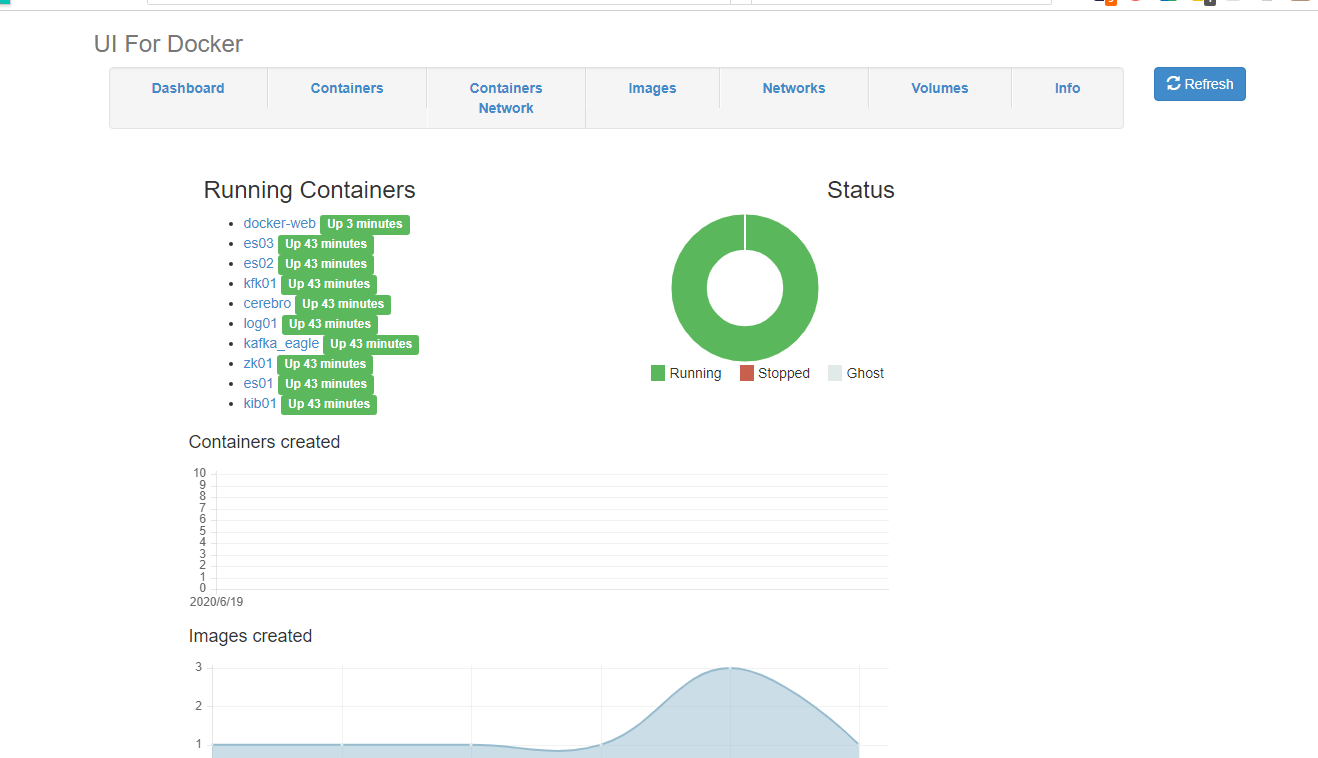Image resolution: width=1318 pixels, height=758 pixels.
Task: Click the grey Ghost legend swatch
Action: click(x=835, y=373)
